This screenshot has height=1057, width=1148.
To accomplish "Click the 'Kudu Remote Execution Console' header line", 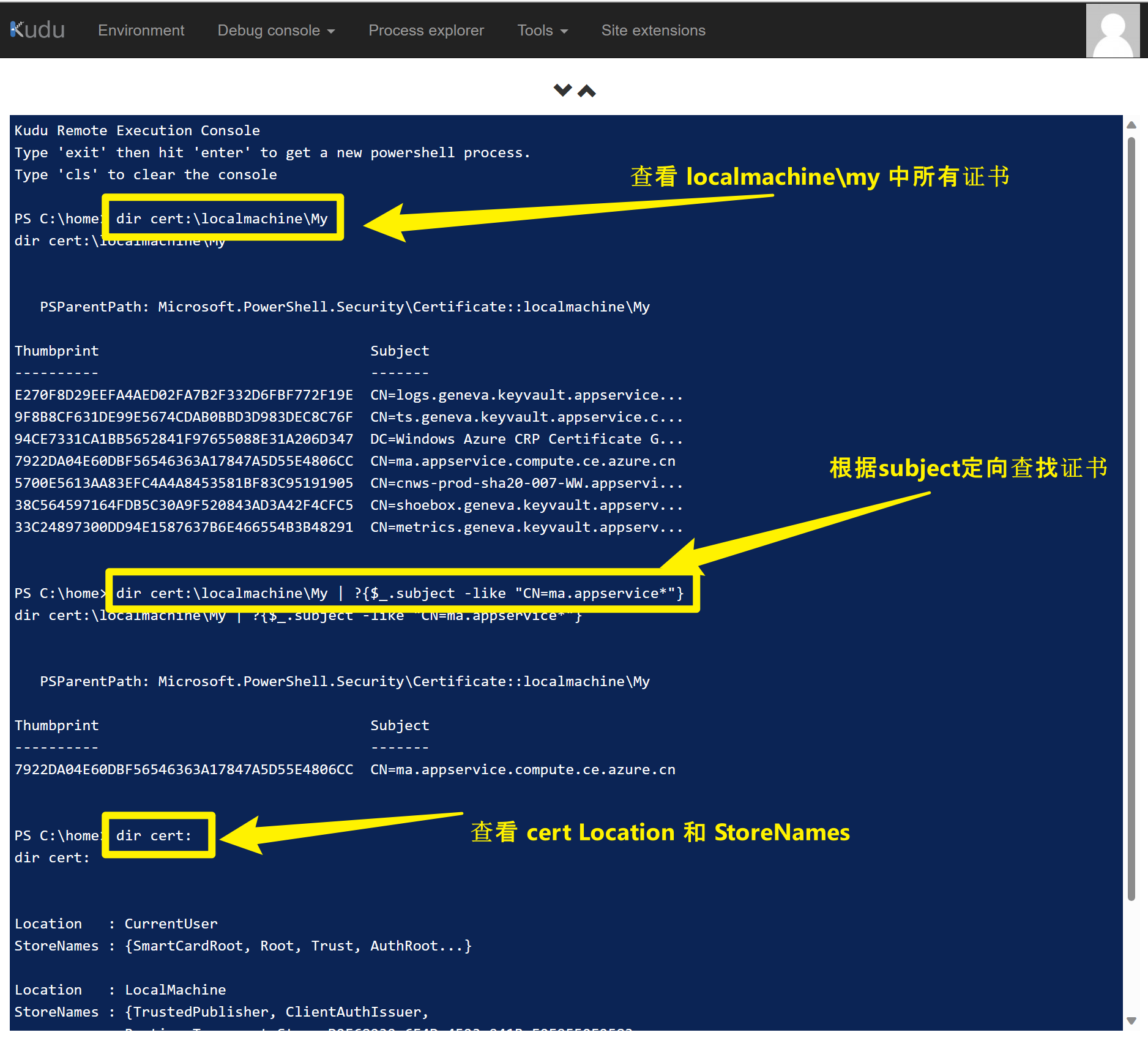I will [x=137, y=130].
